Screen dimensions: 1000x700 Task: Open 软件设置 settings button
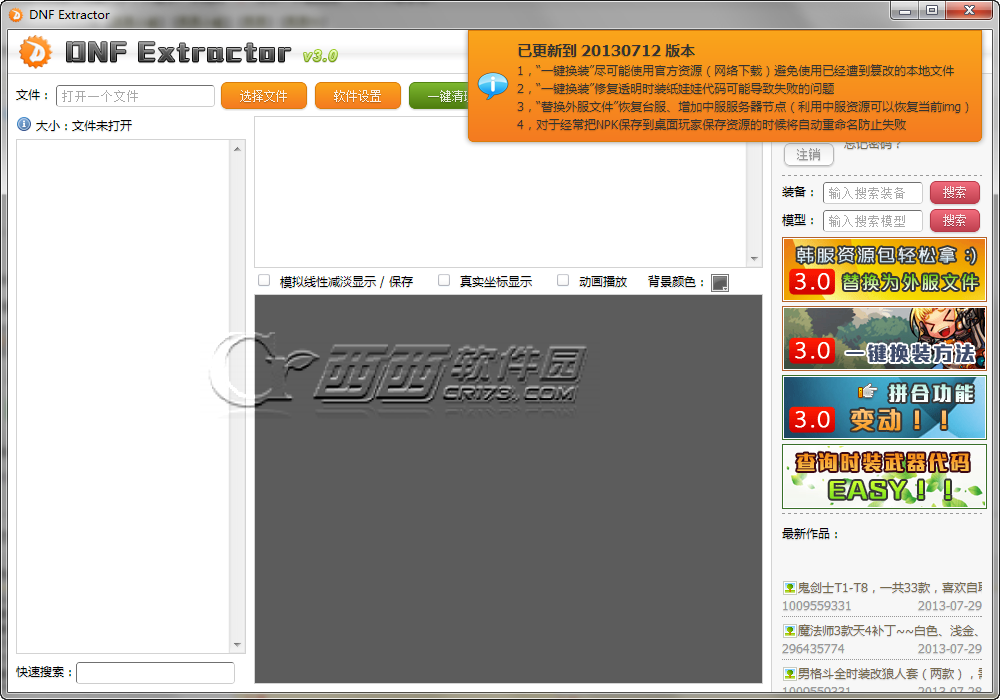(357, 96)
